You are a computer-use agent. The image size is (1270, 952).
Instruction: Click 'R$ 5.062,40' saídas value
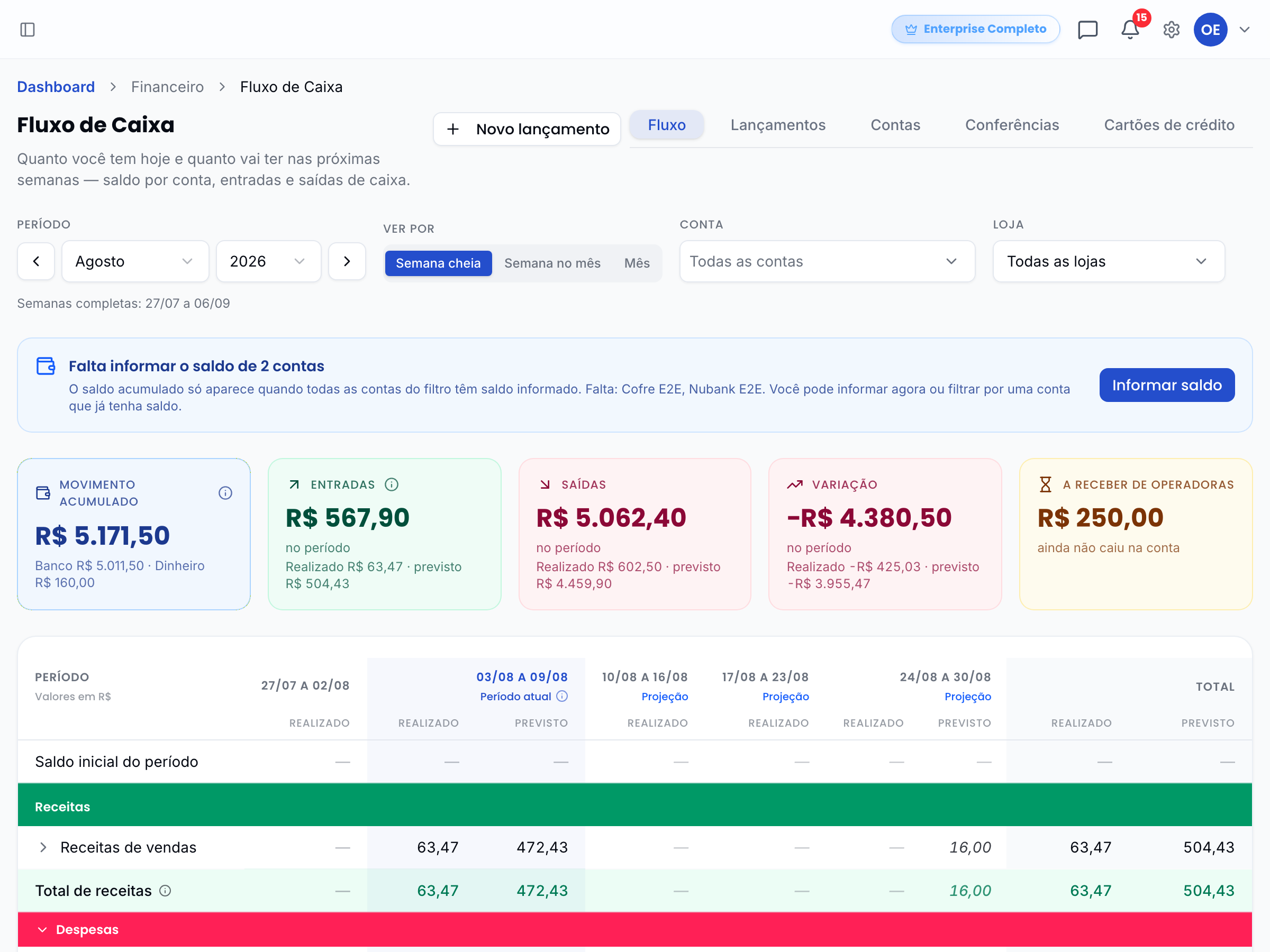coord(611,518)
